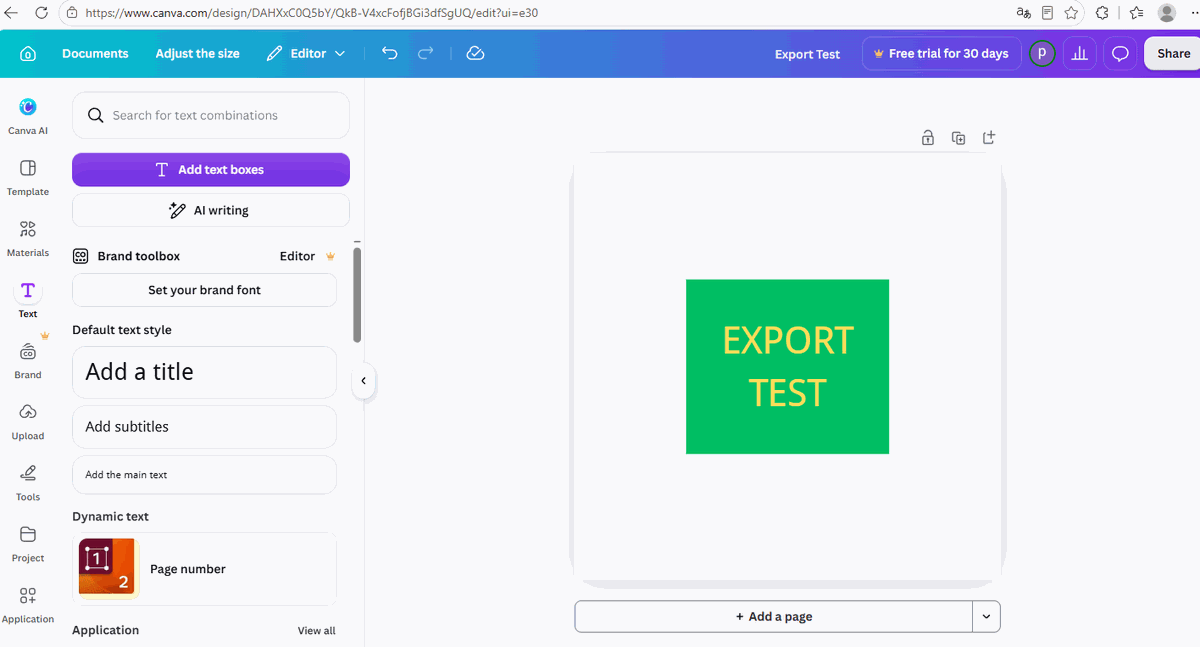Click Brand toolbox Editor link
Image resolution: width=1200 pixels, height=647 pixels.
click(297, 256)
